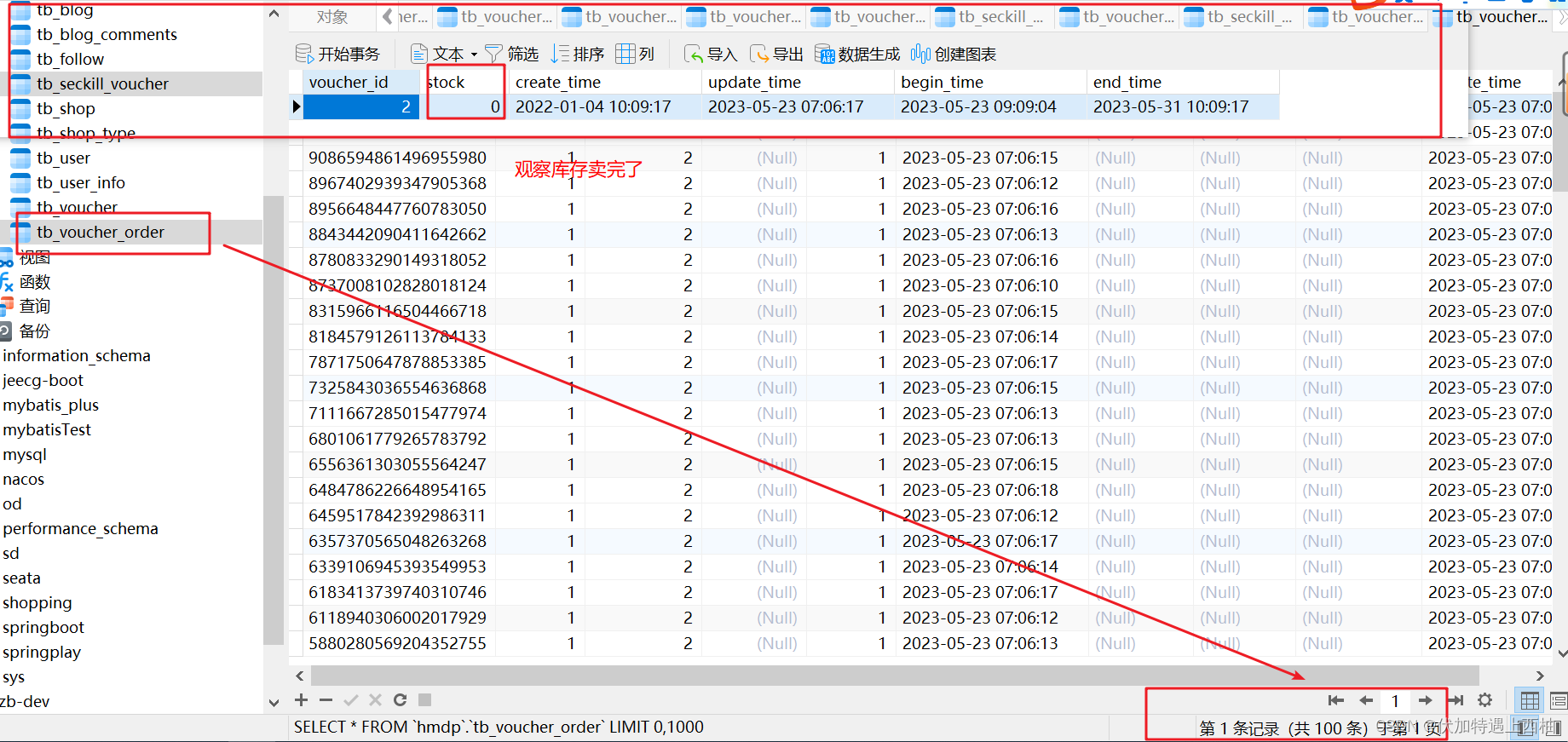Viewport: 1568px width, 742px height.
Task: Click the horizontal scrollbar right arrow
Action: pyautogui.click(x=1540, y=676)
